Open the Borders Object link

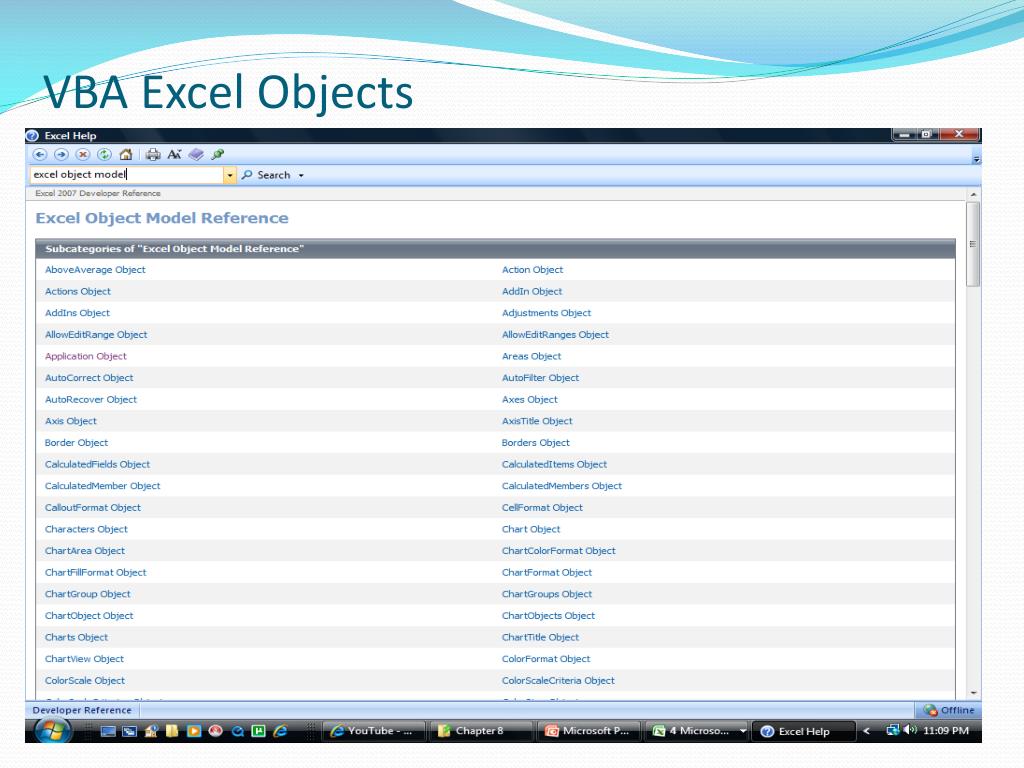pyautogui.click(x=536, y=443)
